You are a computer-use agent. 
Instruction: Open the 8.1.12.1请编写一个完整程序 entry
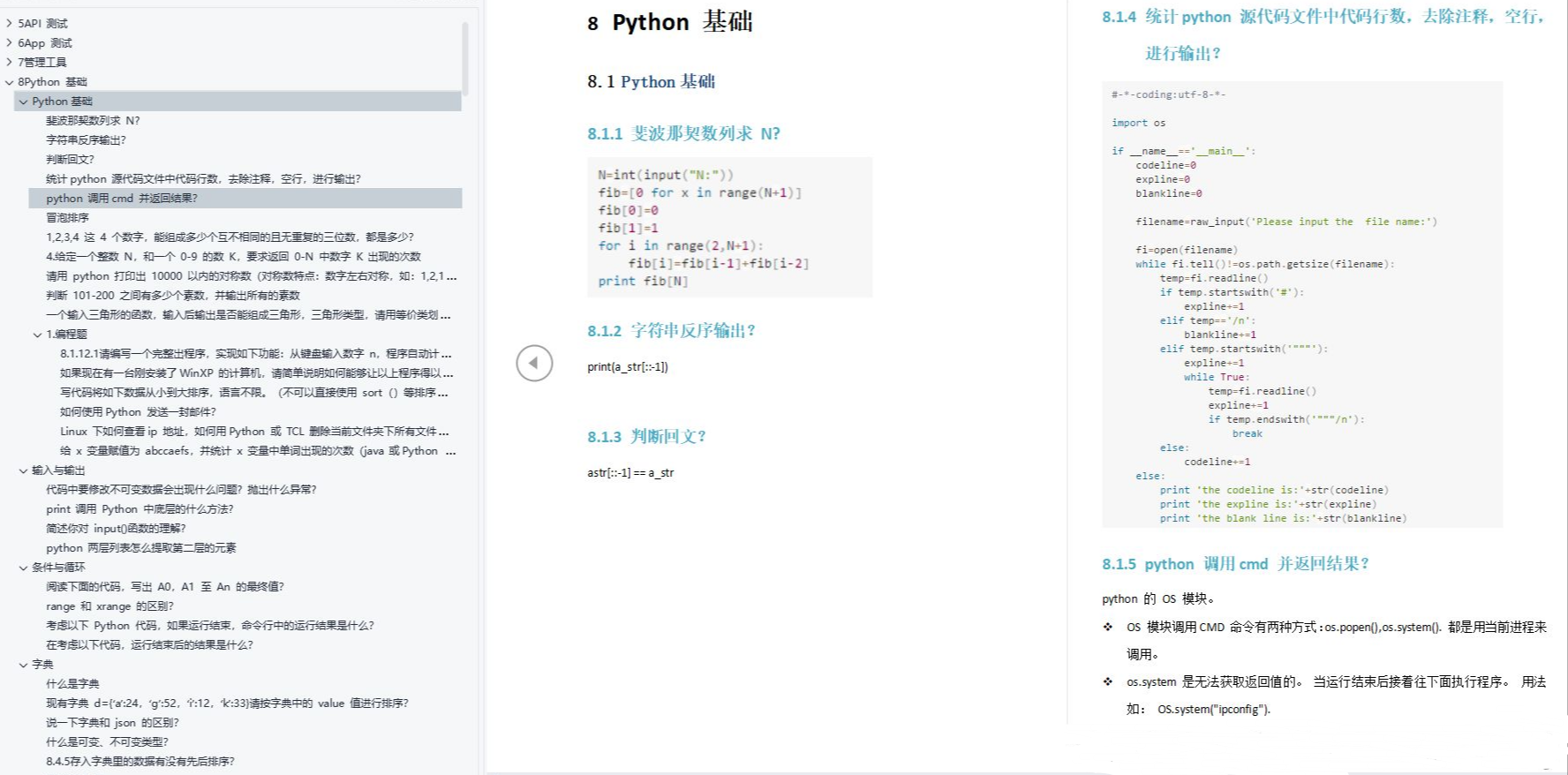pyautogui.click(x=255, y=354)
